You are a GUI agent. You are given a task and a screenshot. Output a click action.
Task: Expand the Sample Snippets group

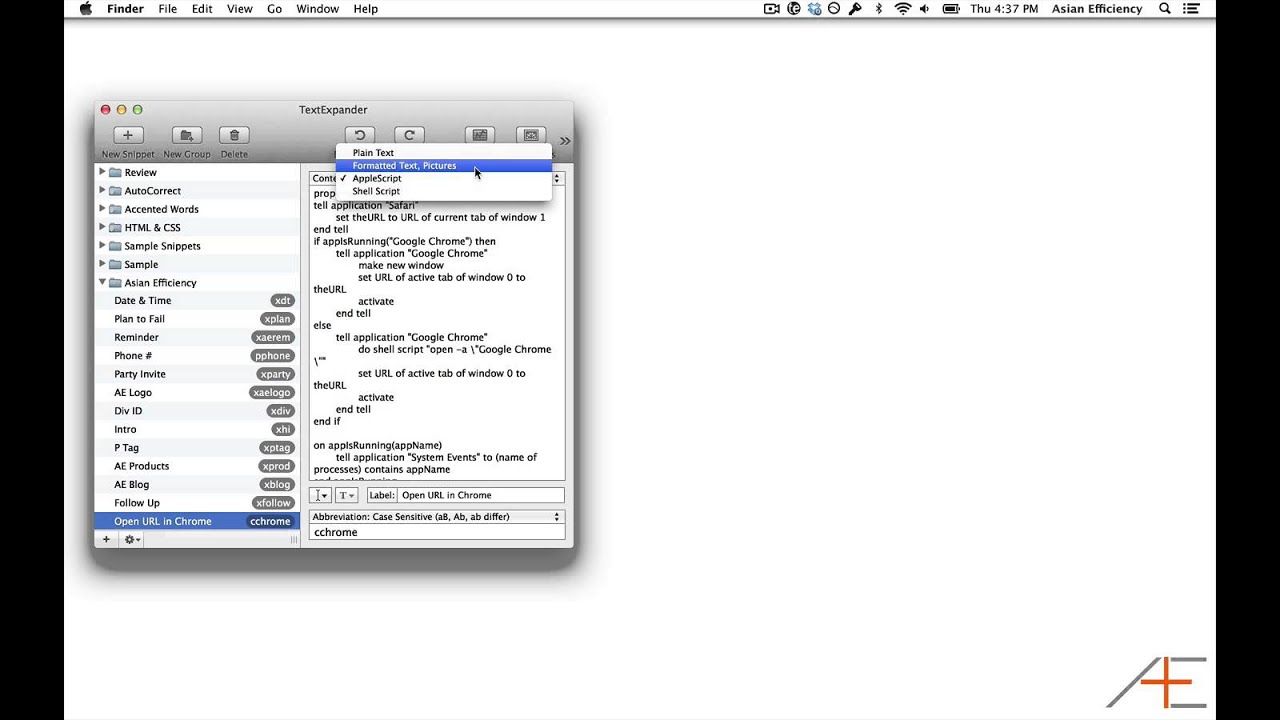(102, 245)
